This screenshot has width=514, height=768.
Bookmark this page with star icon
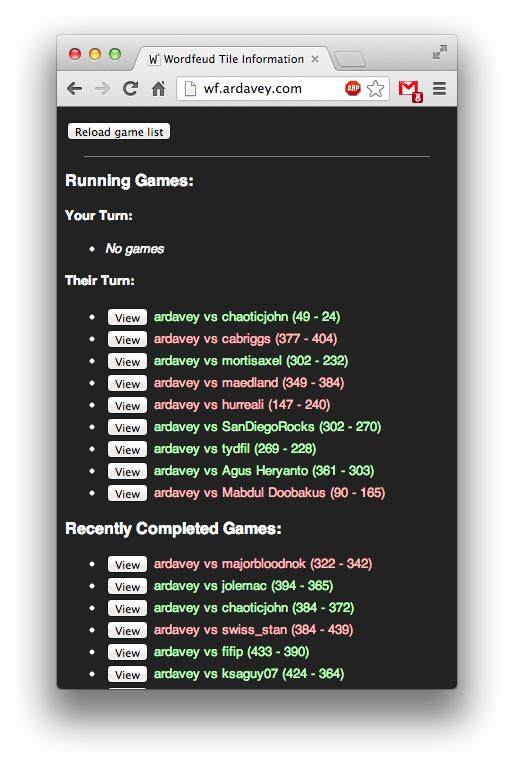[x=375, y=89]
